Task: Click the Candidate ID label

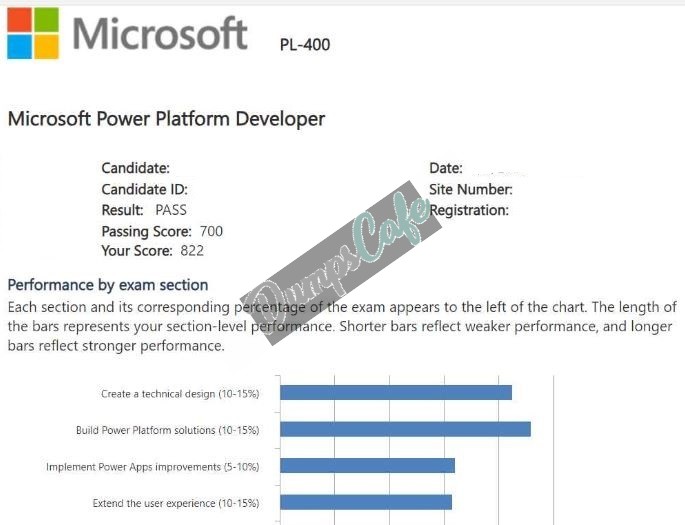Action: [144, 189]
